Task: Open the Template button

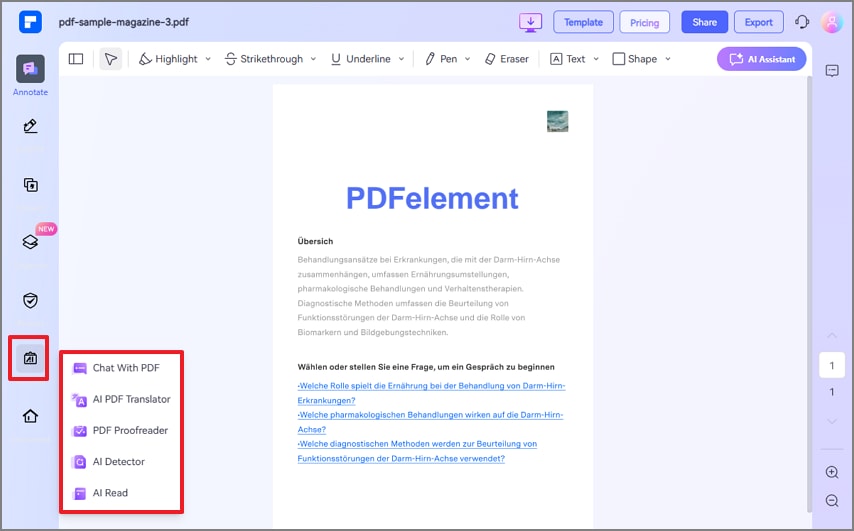Action: (x=583, y=22)
